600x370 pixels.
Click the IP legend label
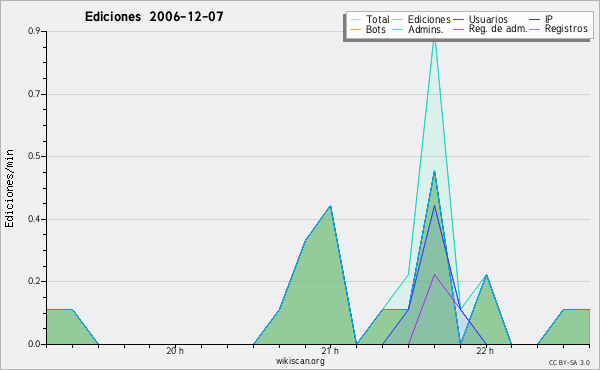(x=549, y=19)
